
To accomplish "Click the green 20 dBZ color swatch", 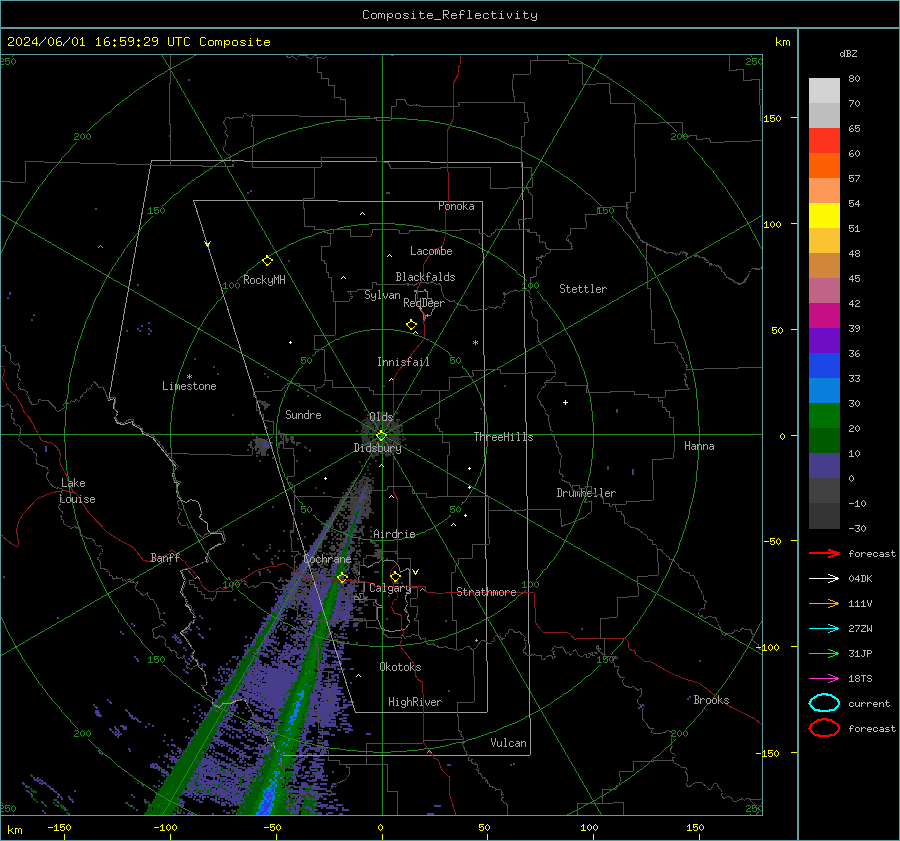I will point(824,416).
